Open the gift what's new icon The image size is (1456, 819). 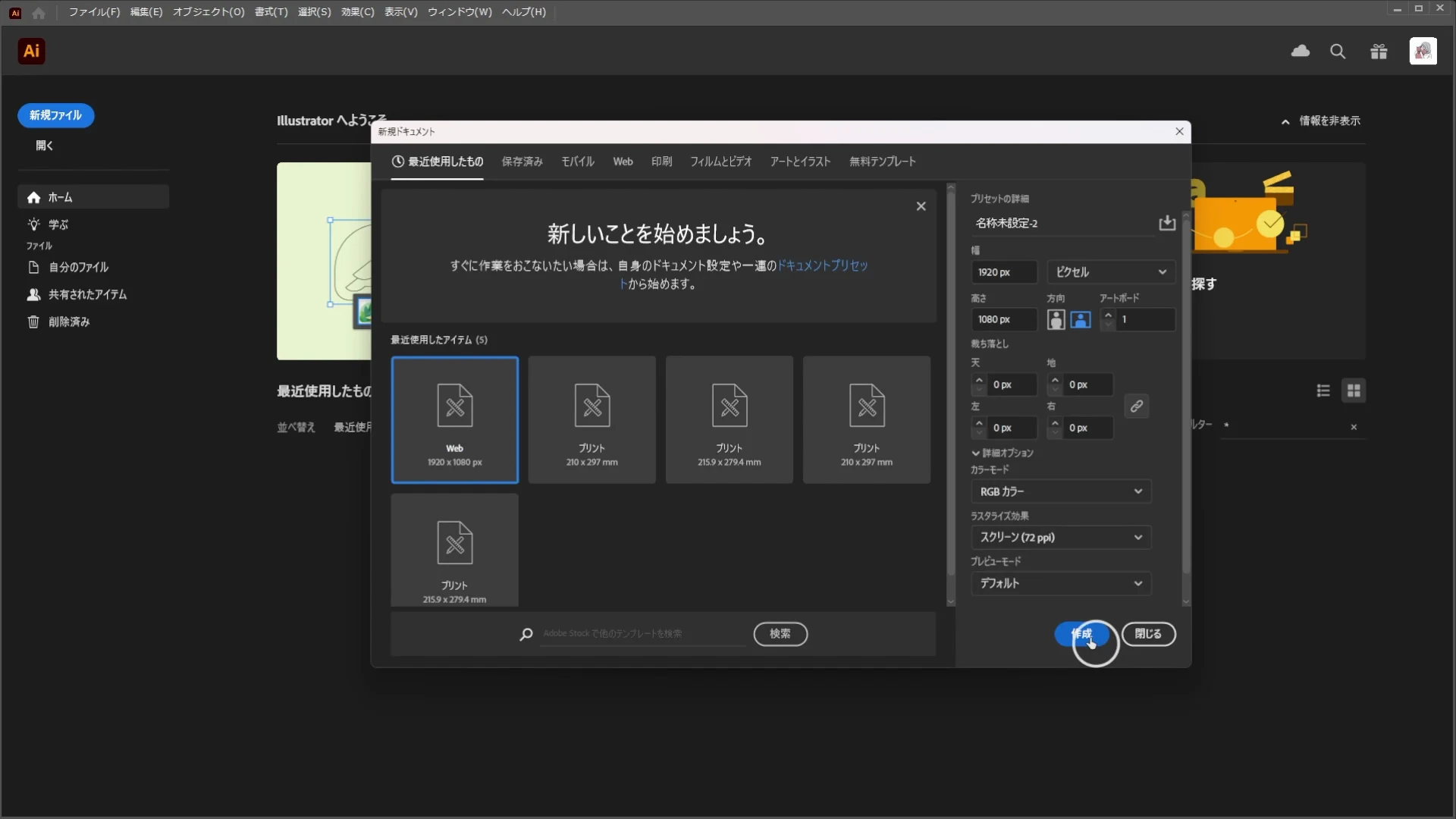point(1379,52)
